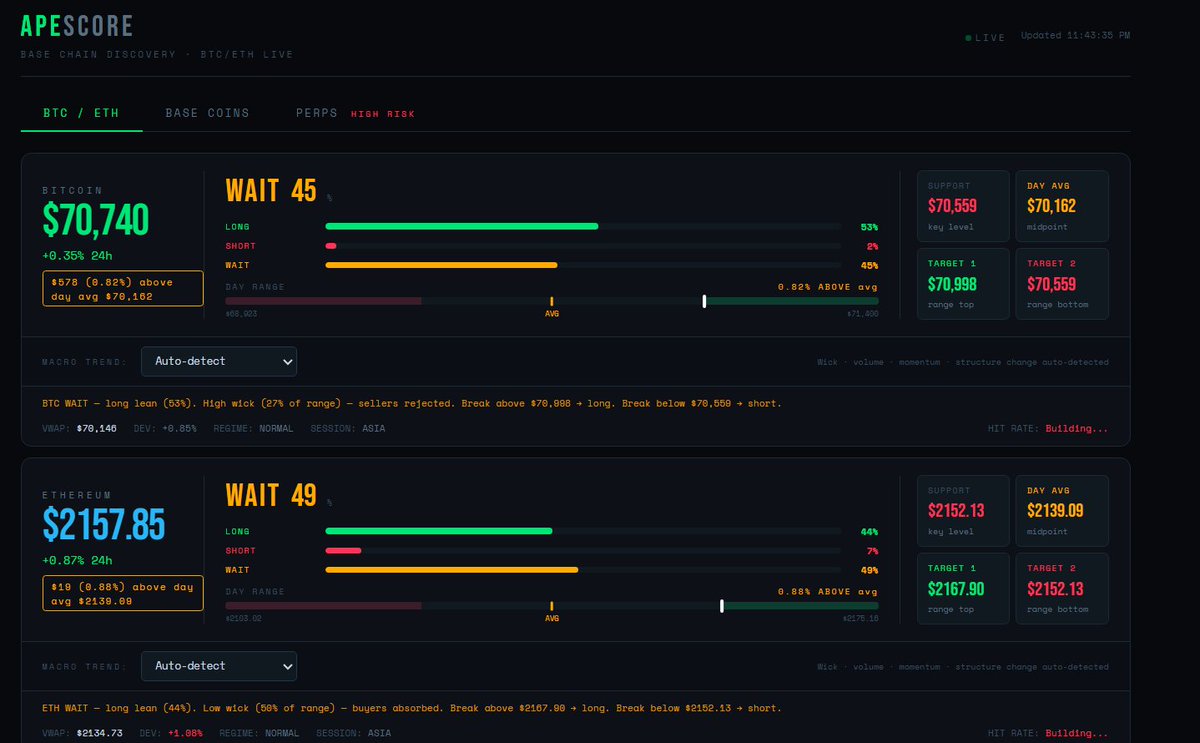This screenshot has height=743, width=1200.
Task: Click Ethereum WAIT 49% orange bar
Action: [452, 570]
